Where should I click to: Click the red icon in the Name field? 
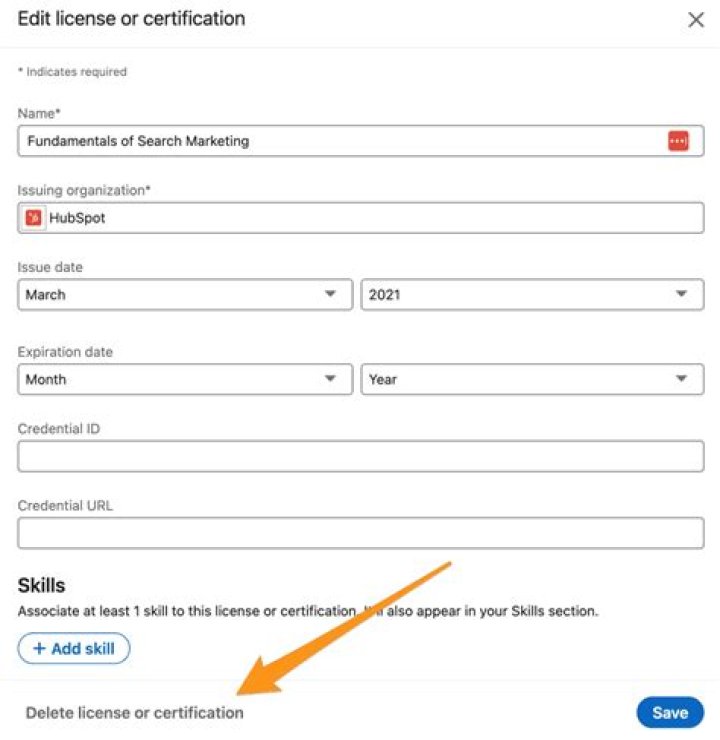(678, 141)
